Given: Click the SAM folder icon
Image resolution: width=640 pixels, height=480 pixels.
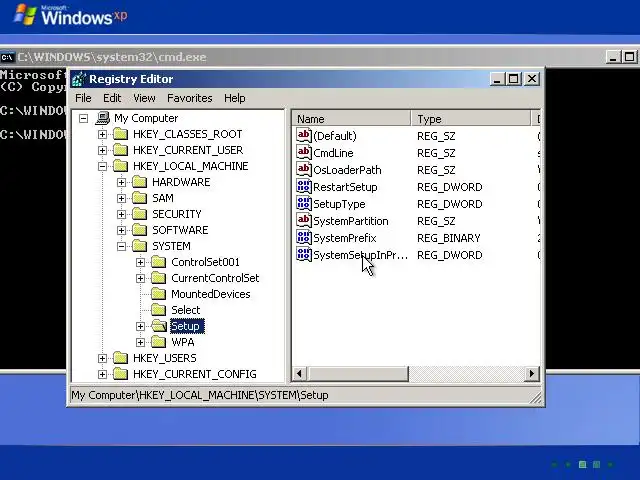Looking at the screenshot, I should click(x=140, y=198).
